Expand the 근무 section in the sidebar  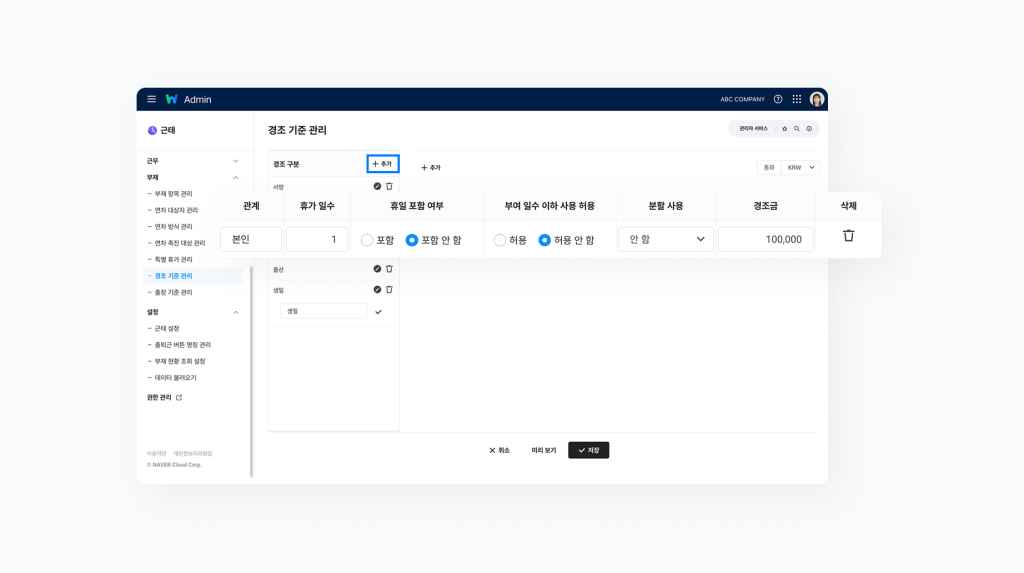pos(236,161)
